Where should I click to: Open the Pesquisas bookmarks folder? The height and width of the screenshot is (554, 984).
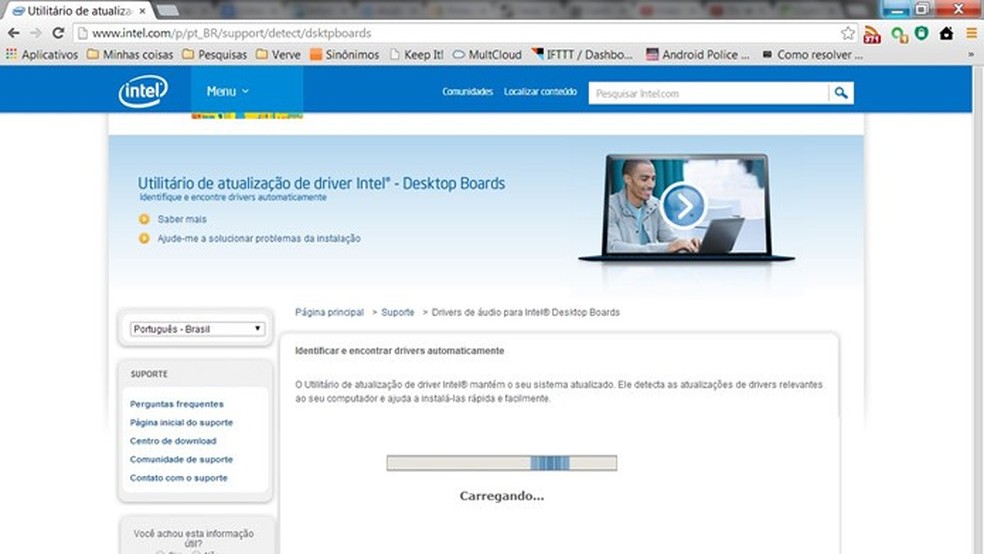[x=215, y=55]
